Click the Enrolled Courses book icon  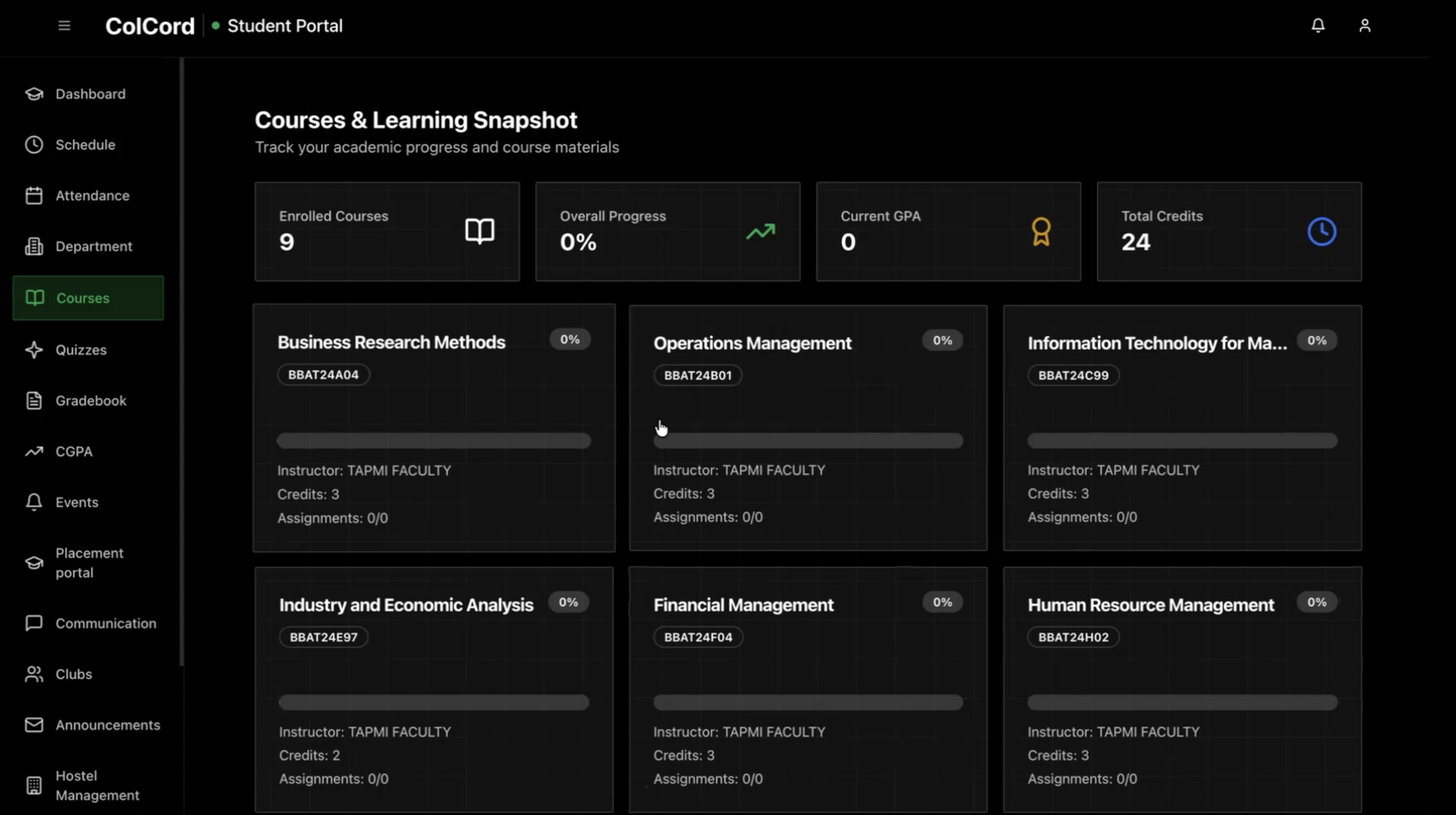(479, 231)
